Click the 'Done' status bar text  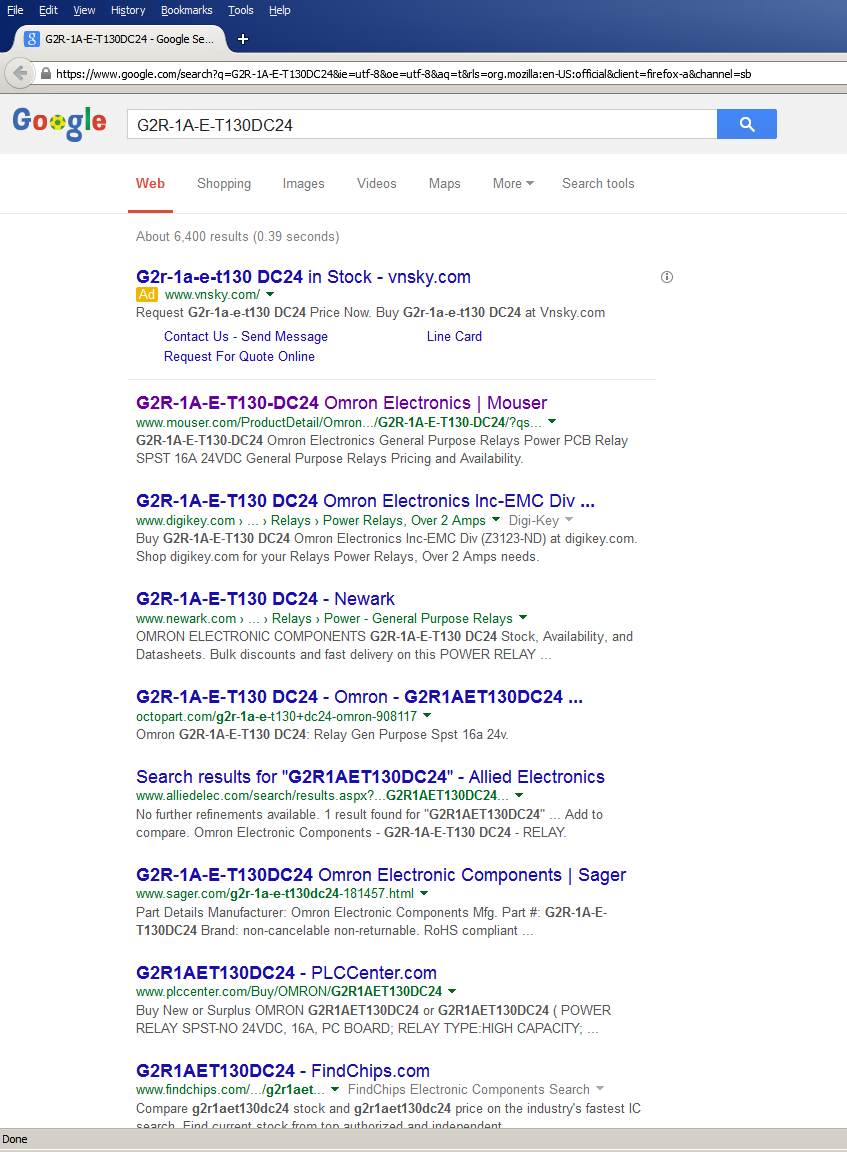[x=15, y=1139]
